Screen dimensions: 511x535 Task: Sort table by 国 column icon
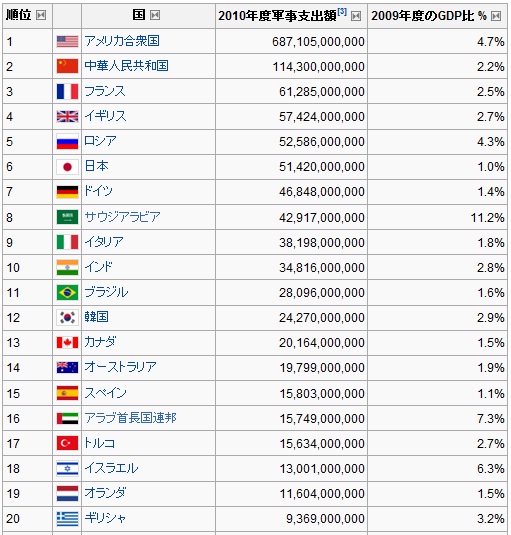[x=155, y=15]
